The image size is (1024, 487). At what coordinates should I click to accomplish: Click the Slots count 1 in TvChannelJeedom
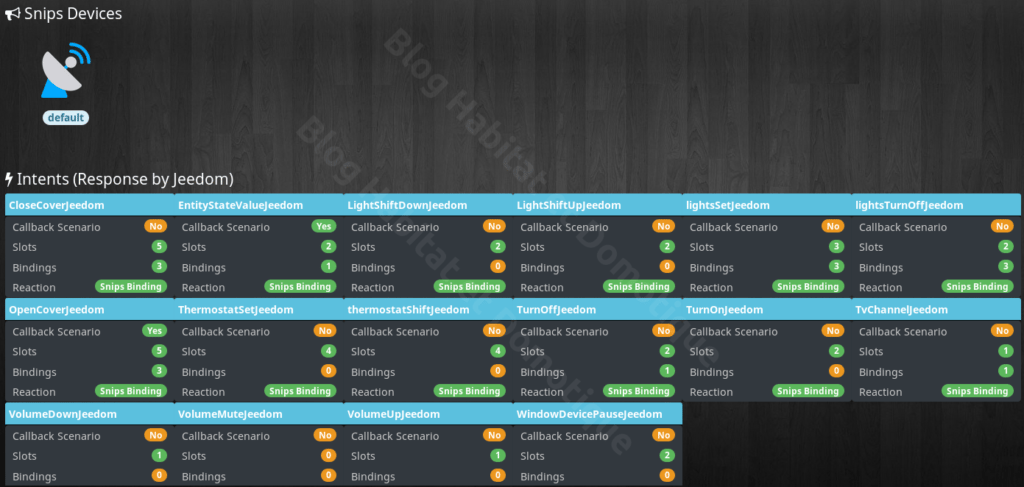tap(1006, 351)
